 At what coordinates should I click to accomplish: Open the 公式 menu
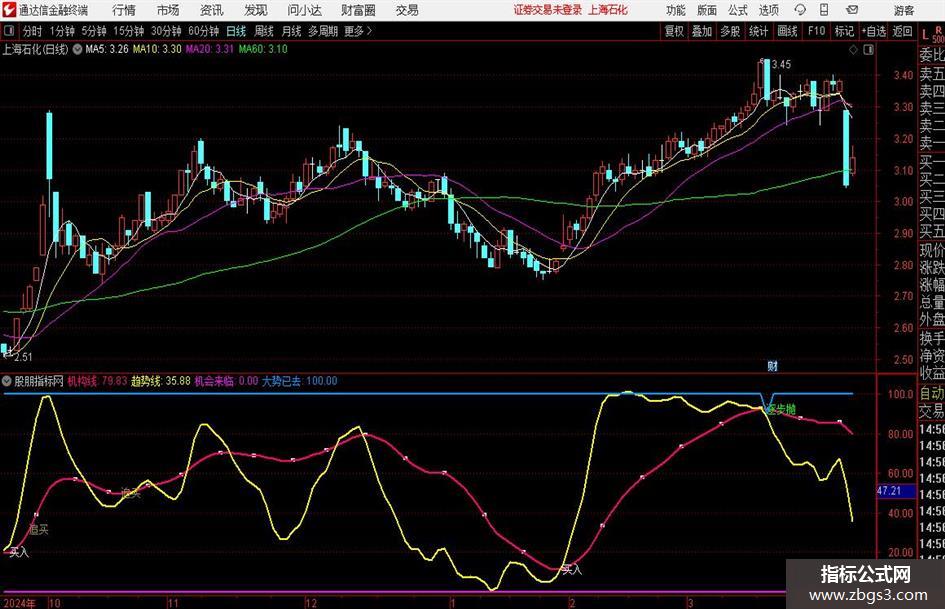(737, 10)
